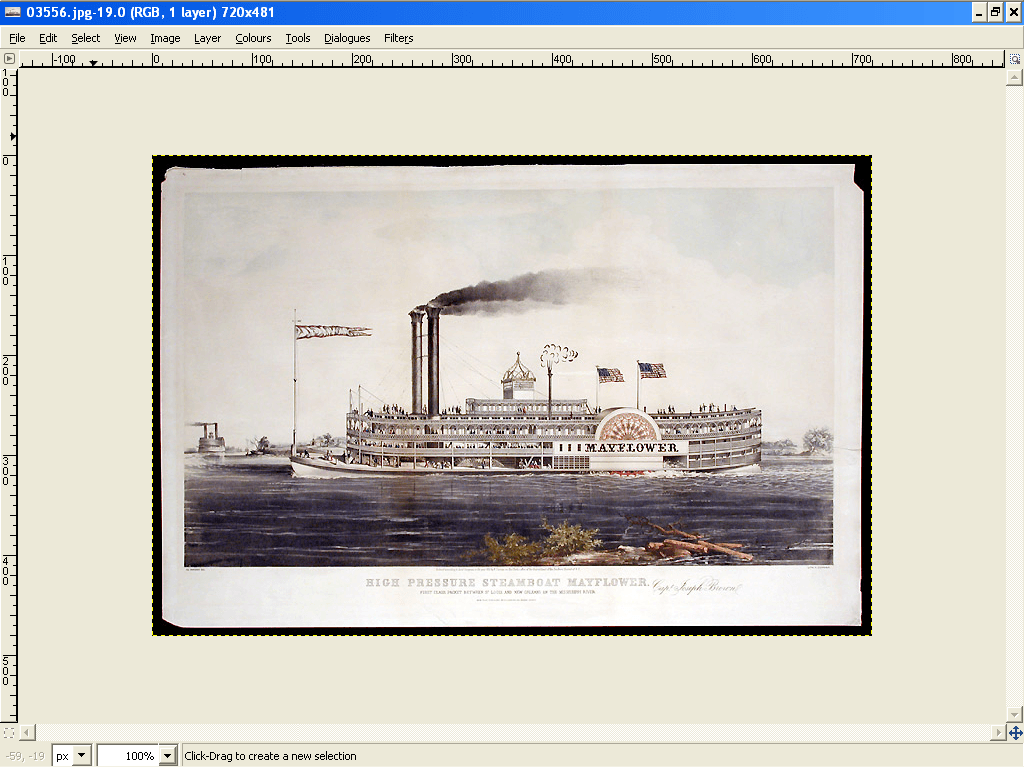
Task: Open the Tools menu
Action: pyautogui.click(x=298, y=38)
